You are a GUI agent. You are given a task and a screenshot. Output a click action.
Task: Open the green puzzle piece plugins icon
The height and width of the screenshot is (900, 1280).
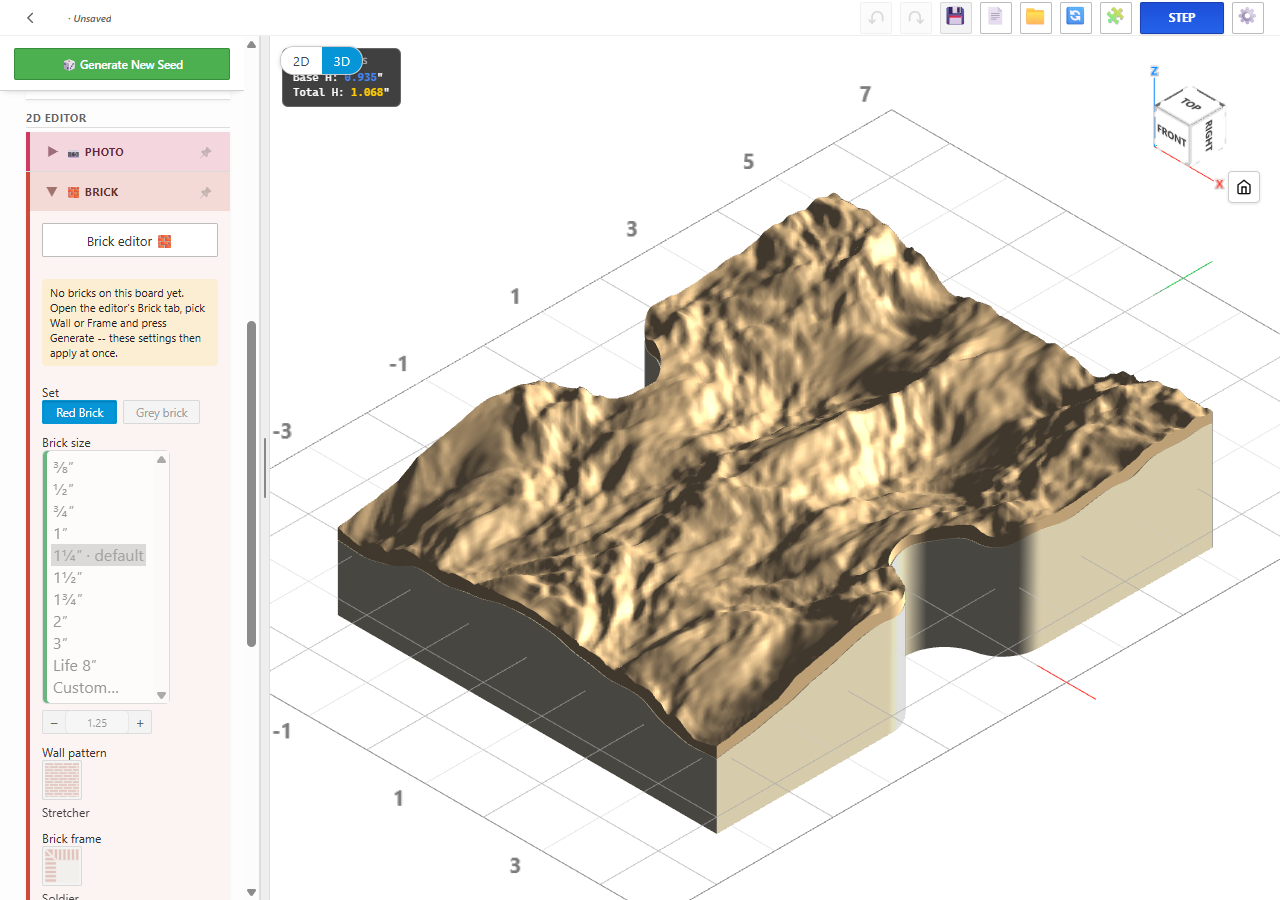[1116, 17]
